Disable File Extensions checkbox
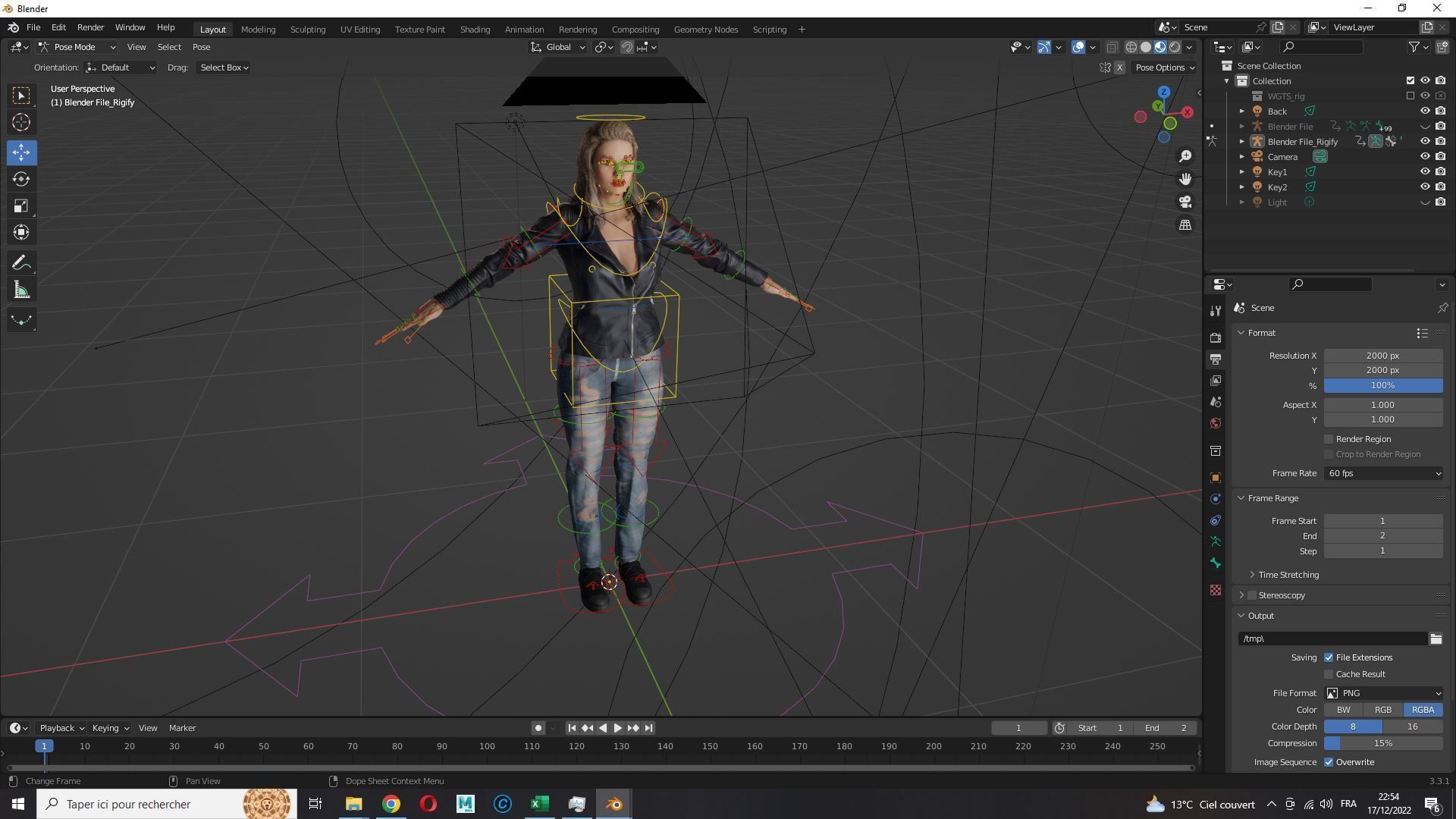The height and width of the screenshot is (819, 1456). 1329,657
